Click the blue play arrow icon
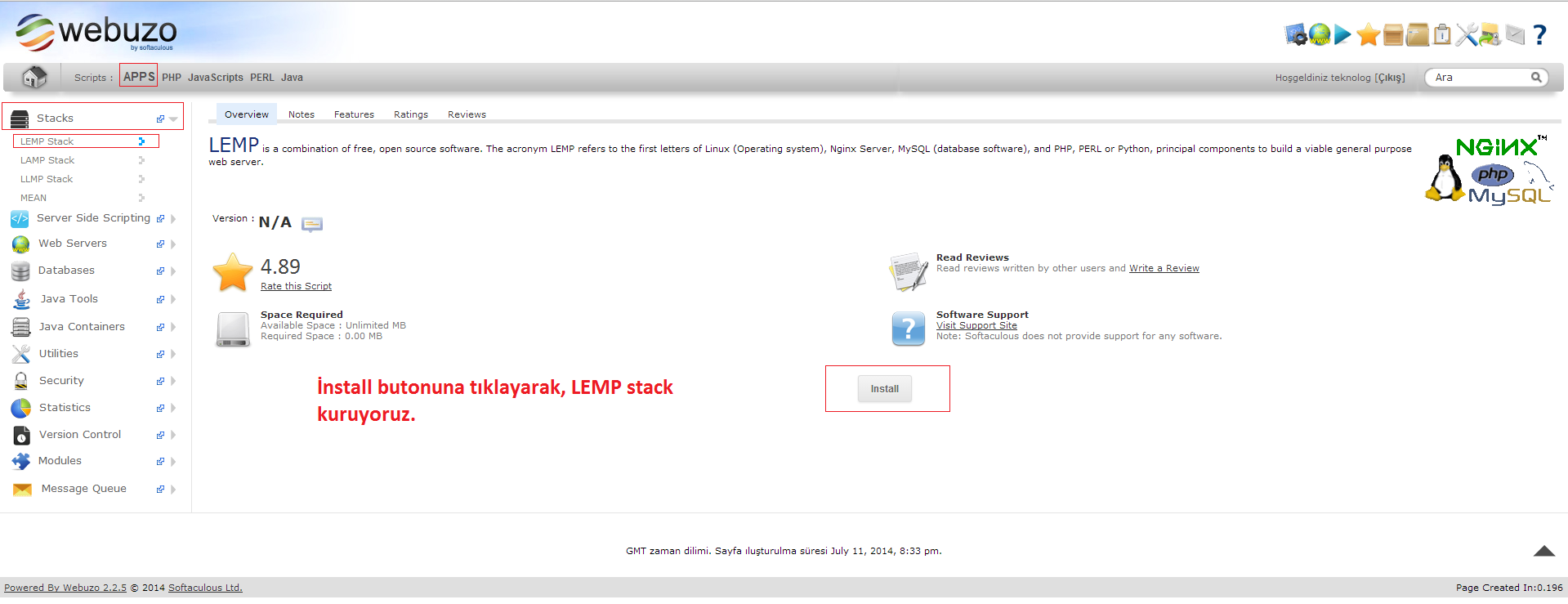The width and height of the screenshot is (1568, 604). 1342,34
